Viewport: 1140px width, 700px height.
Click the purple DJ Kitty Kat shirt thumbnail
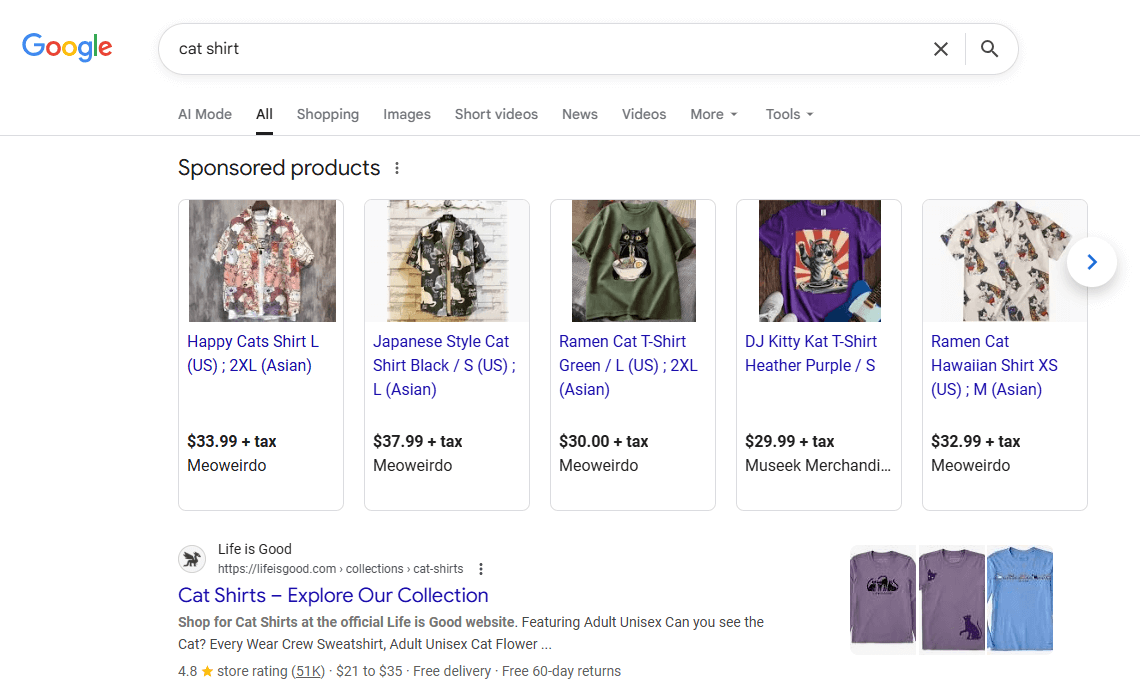[818, 261]
